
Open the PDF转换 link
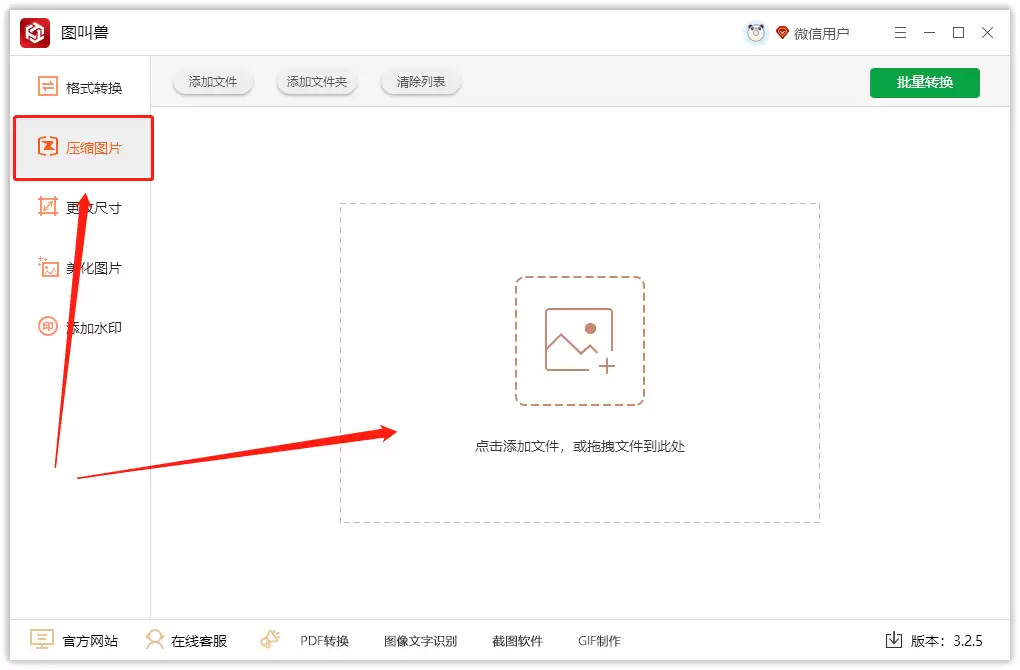pos(325,641)
